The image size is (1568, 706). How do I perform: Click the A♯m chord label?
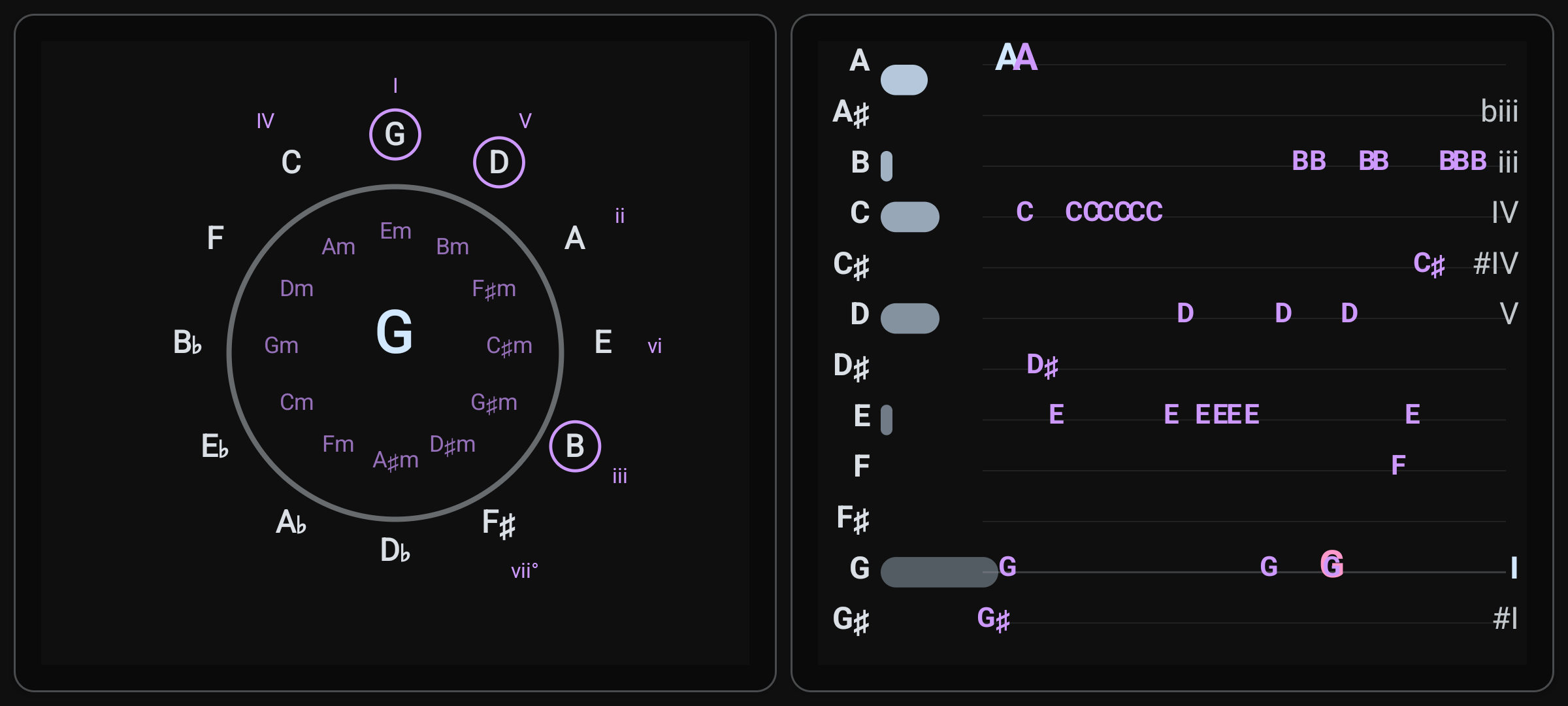[395, 460]
